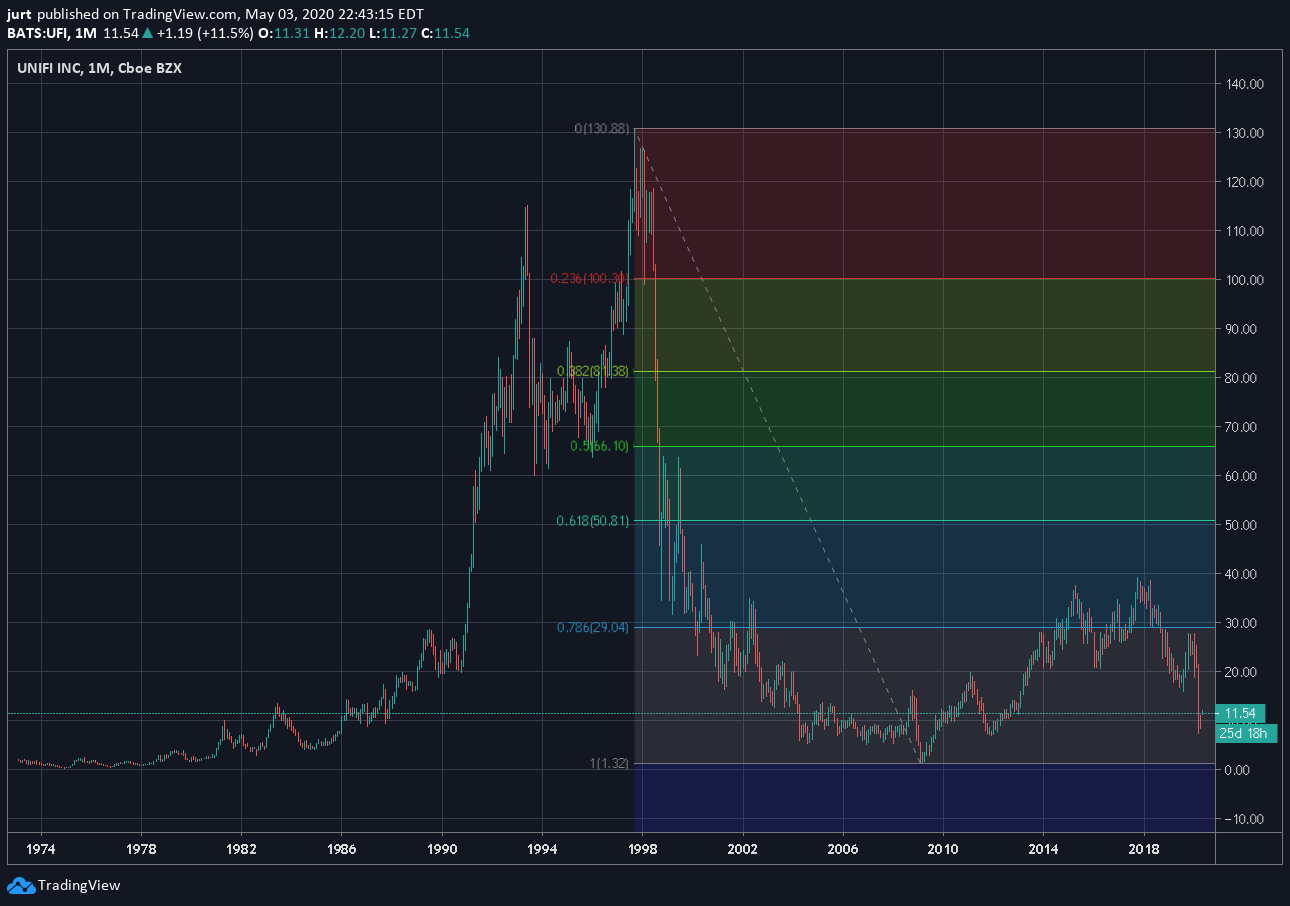Click the bright green 0.5 Fibonacci line
This screenshot has width=1290, height=906.
(925, 446)
